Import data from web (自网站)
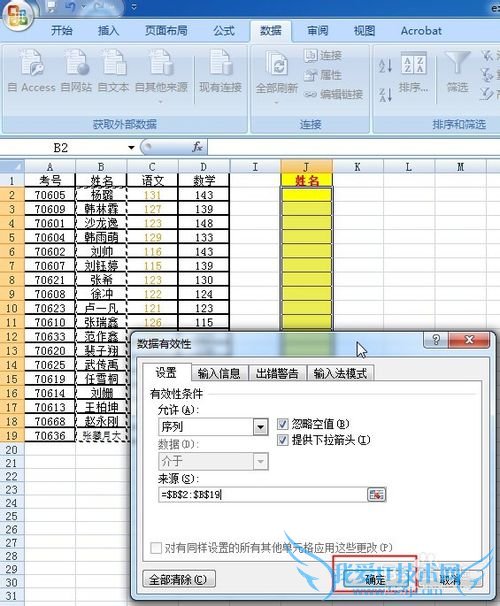The image size is (500, 606). click(x=76, y=71)
